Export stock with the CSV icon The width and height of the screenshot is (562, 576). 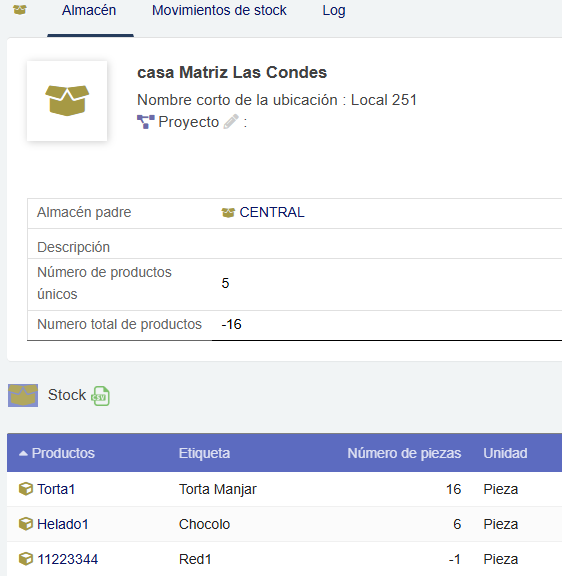coord(101,396)
